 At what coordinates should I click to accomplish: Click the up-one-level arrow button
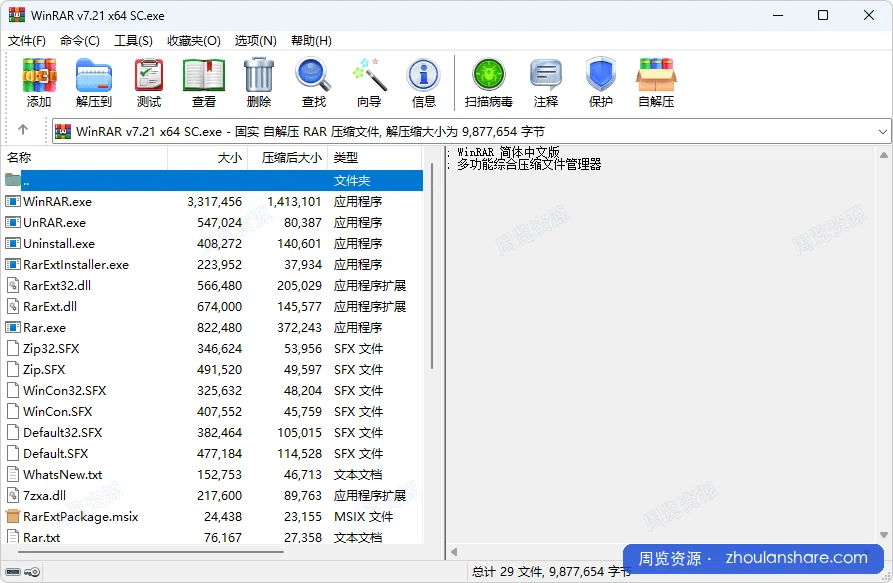(x=23, y=130)
